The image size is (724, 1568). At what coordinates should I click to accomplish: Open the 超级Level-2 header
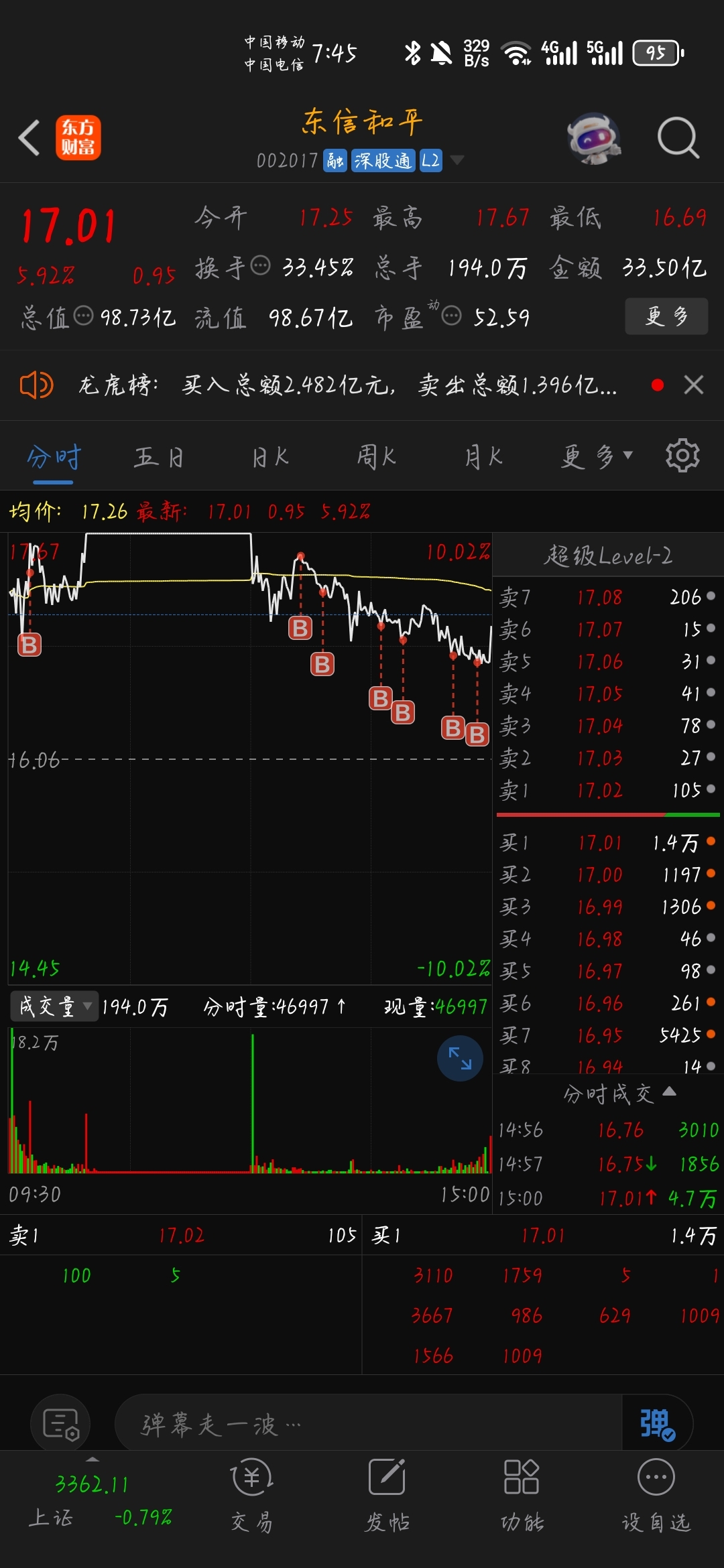click(x=608, y=556)
